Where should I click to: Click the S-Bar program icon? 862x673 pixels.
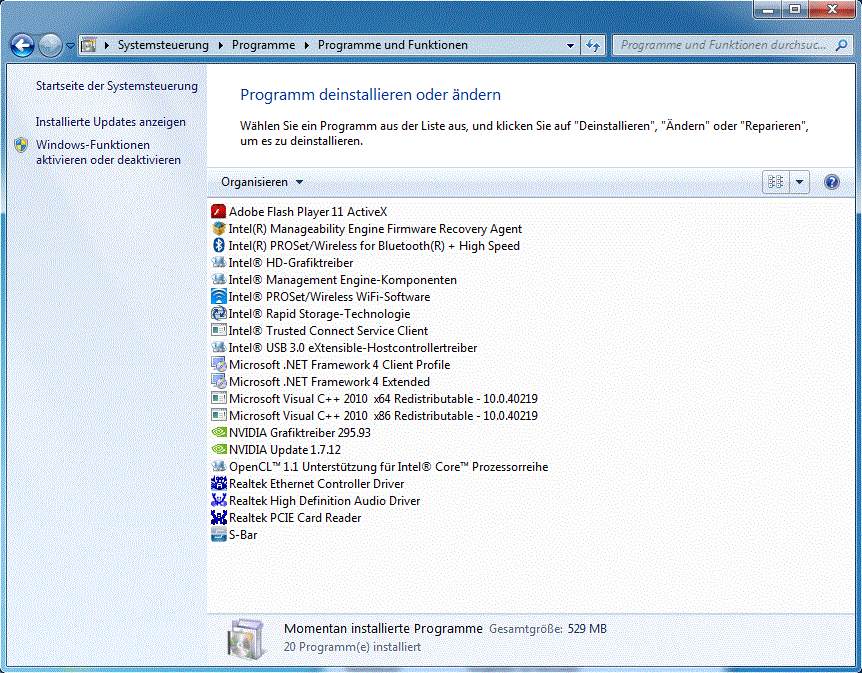click(219, 534)
